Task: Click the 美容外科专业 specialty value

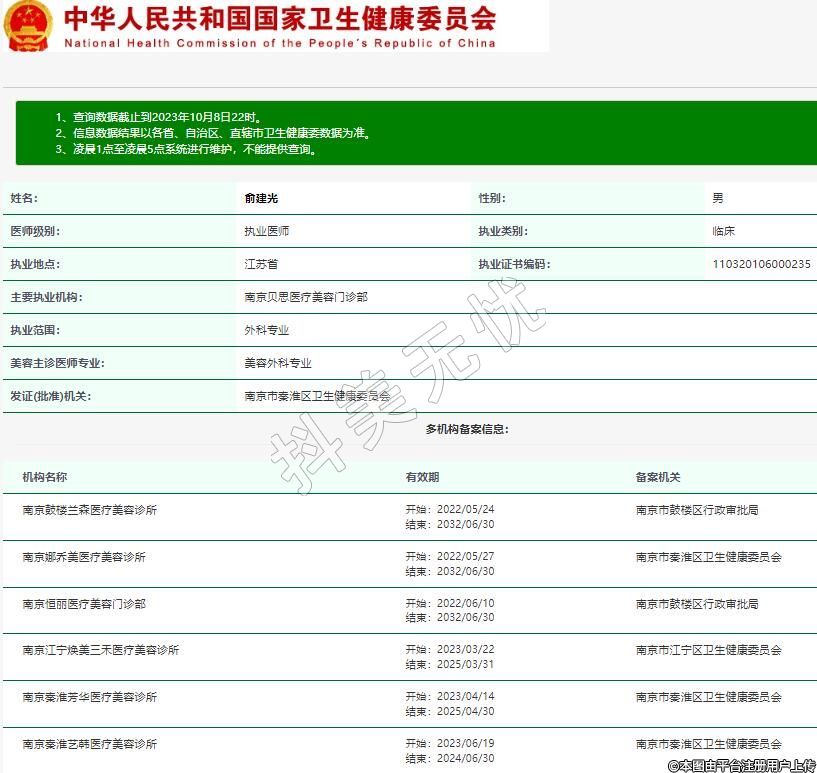Action: 278,363
